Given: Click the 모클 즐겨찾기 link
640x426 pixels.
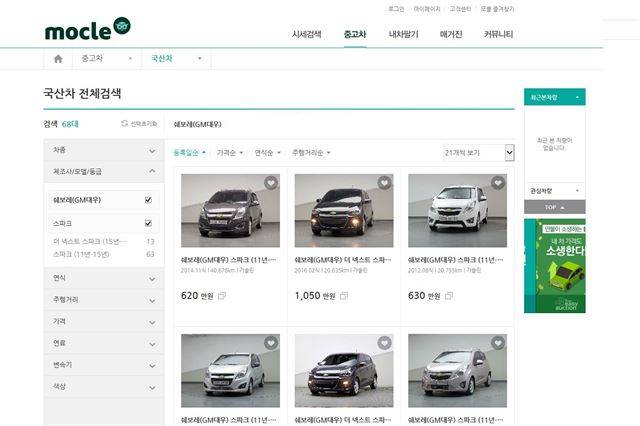Looking at the screenshot, I should pos(497,9).
